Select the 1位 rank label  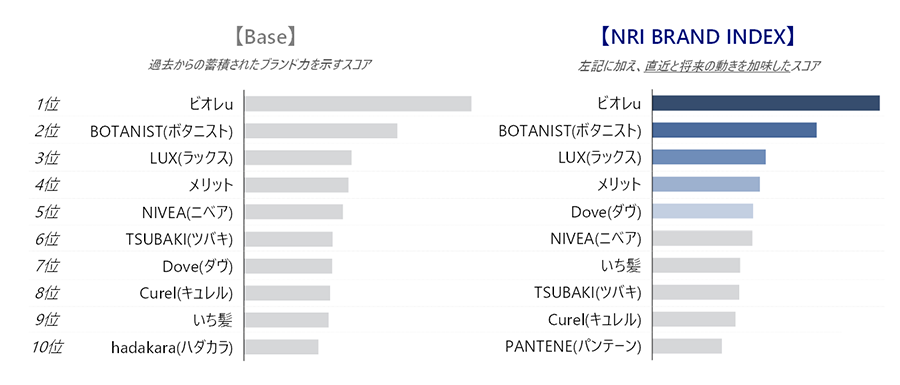(x=47, y=104)
